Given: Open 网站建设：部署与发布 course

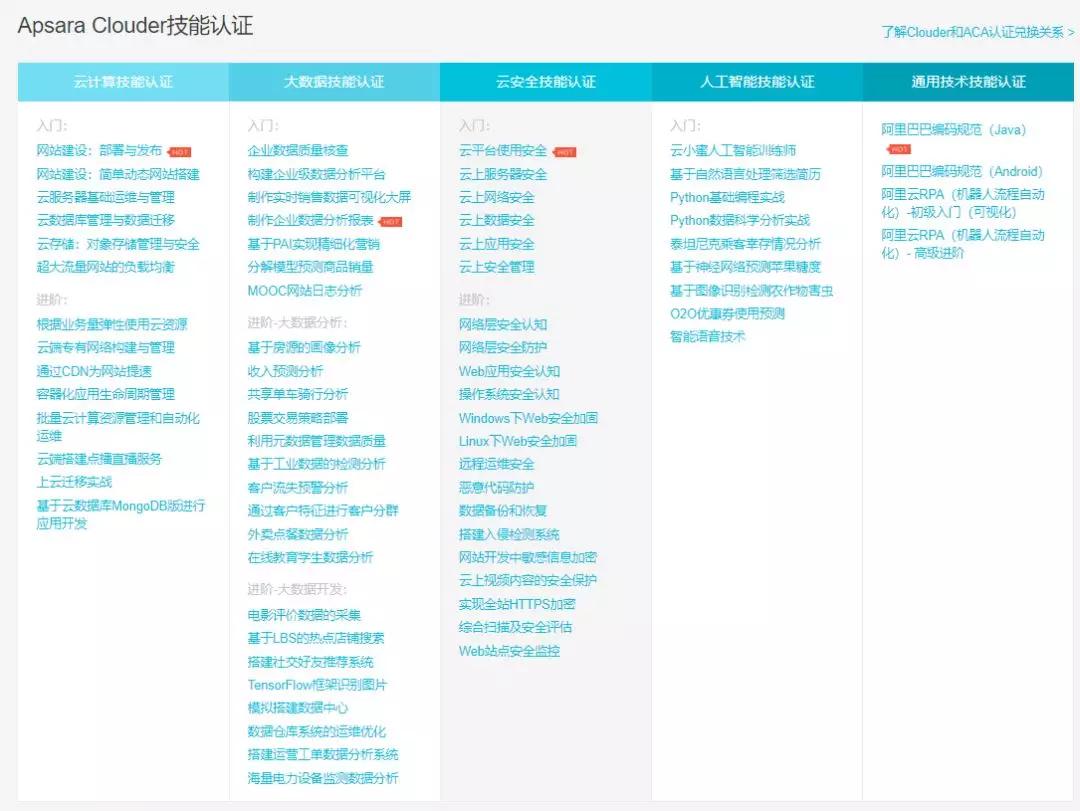Looking at the screenshot, I should [x=99, y=150].
